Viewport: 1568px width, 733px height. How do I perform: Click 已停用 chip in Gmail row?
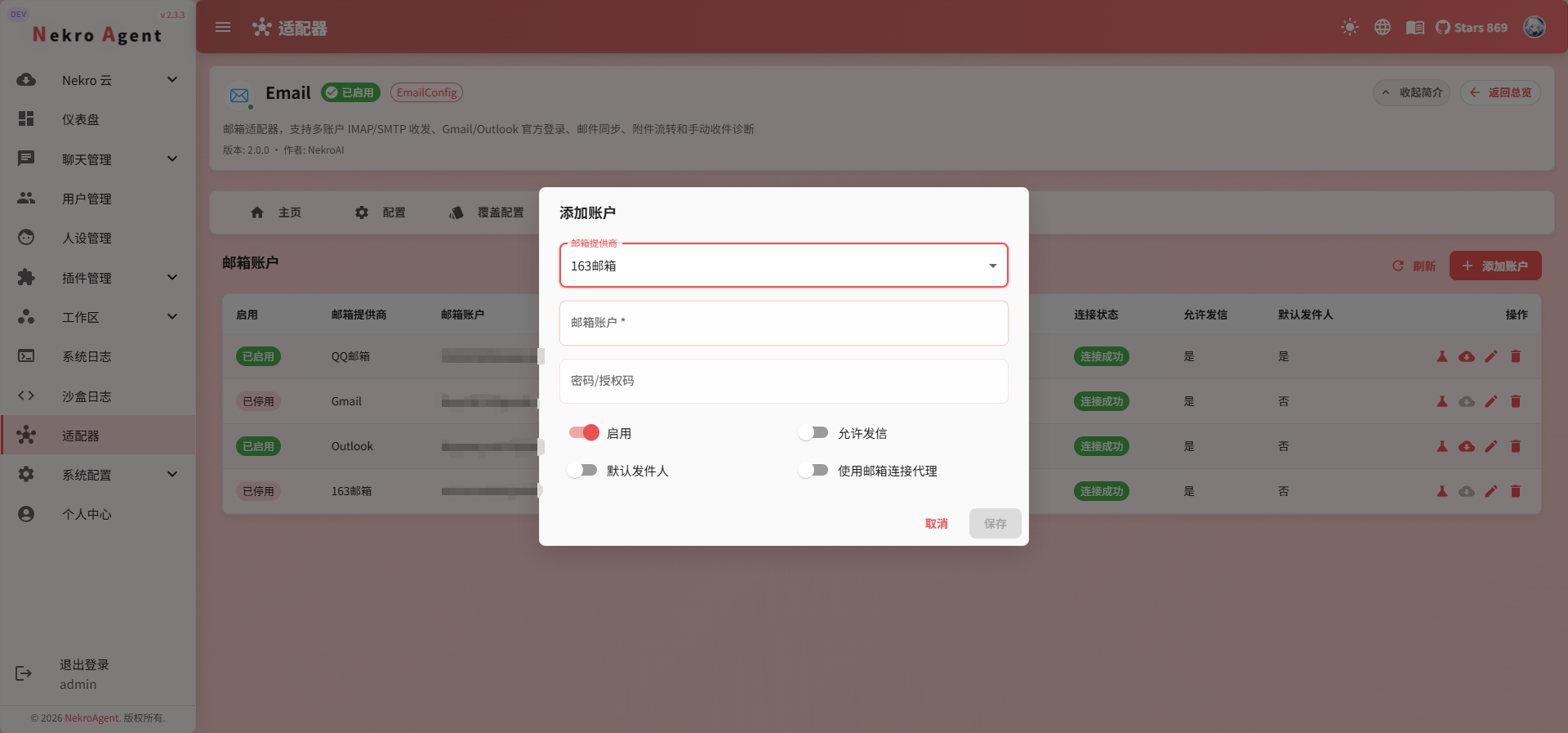coord(258,401)
